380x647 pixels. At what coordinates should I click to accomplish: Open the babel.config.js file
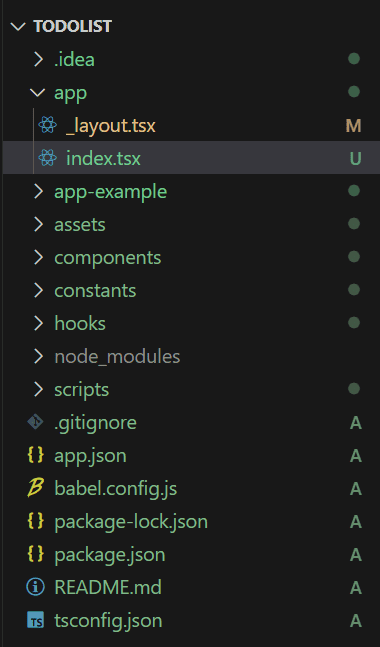coord(116,489)
